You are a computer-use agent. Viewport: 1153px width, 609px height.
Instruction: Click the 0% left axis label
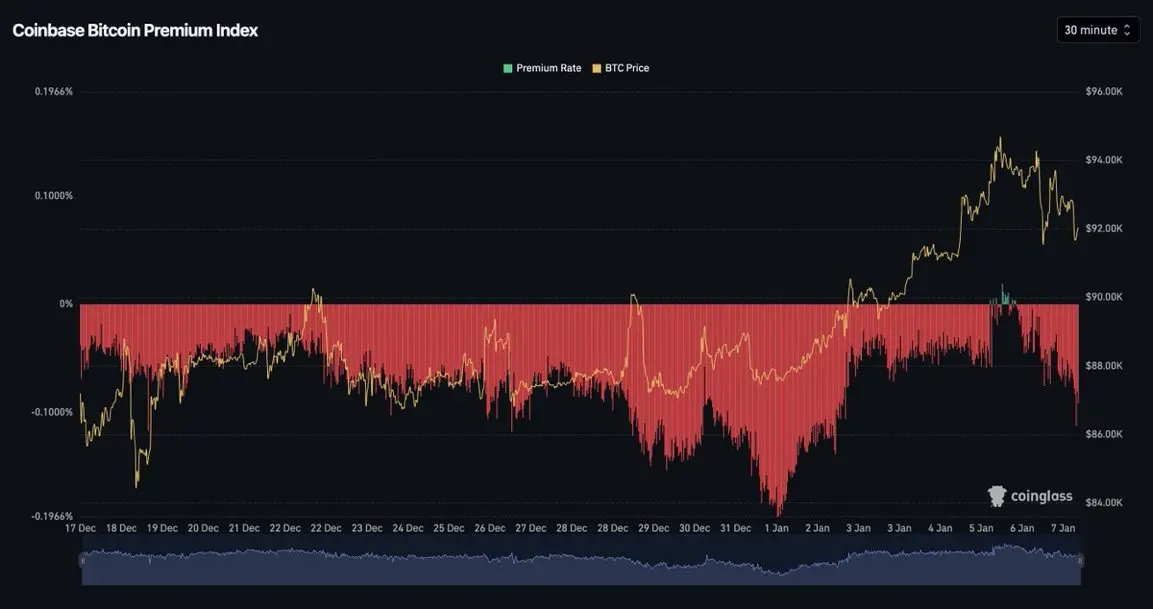pos(66,304)
